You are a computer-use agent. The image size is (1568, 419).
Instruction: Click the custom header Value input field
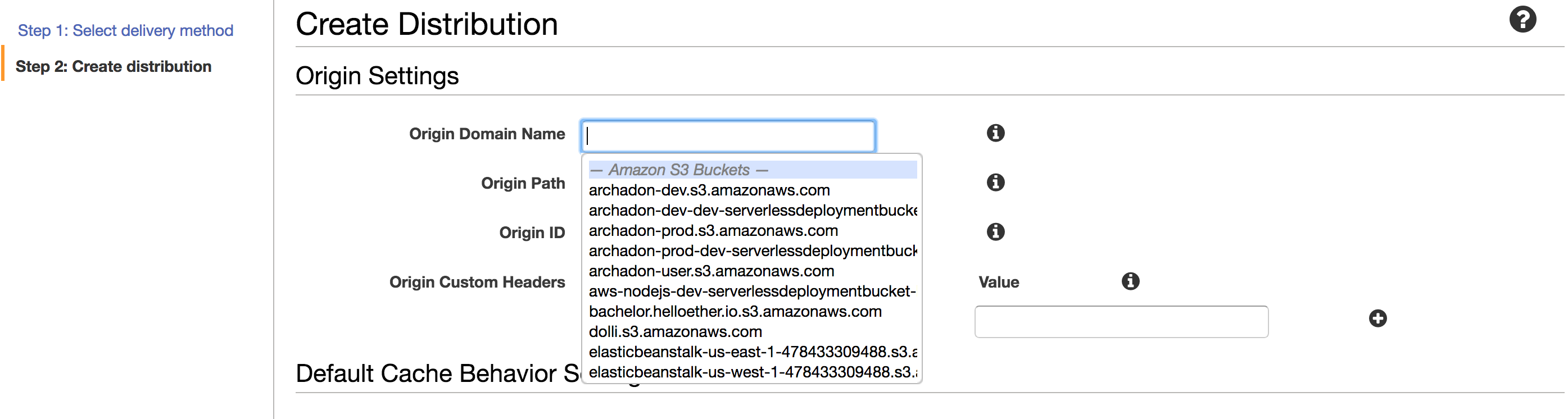click(x=1121, y=322)
